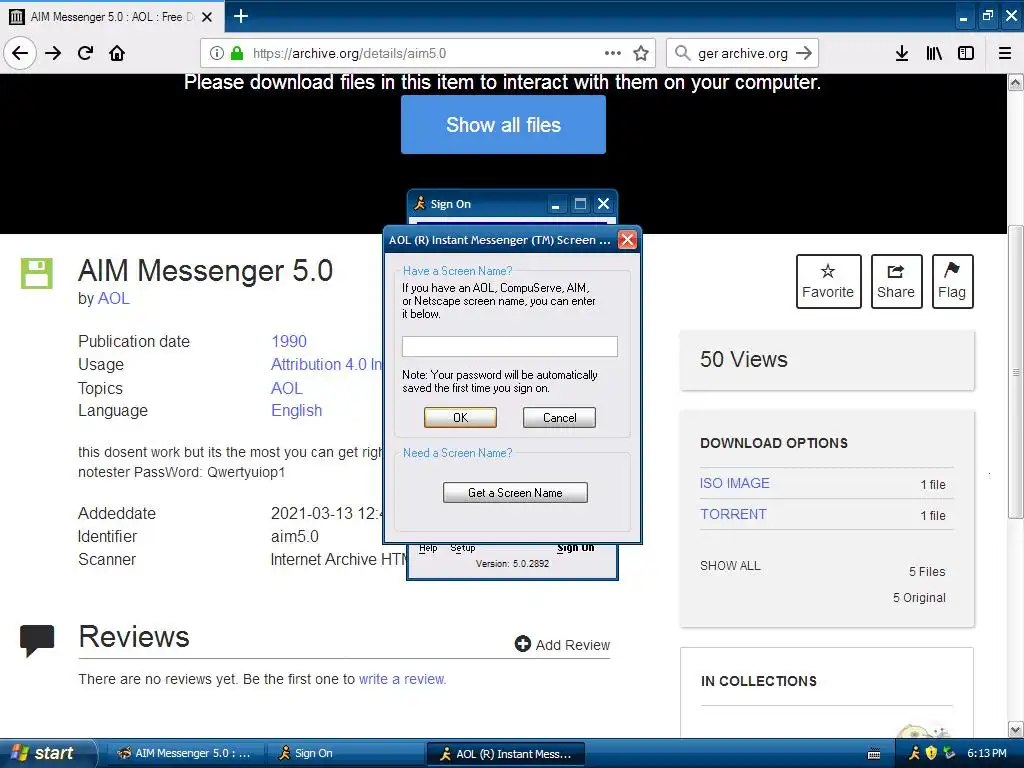1024x768 pixels.
Task: Click the 'write a review' link
Action: [x=402, y=679]
